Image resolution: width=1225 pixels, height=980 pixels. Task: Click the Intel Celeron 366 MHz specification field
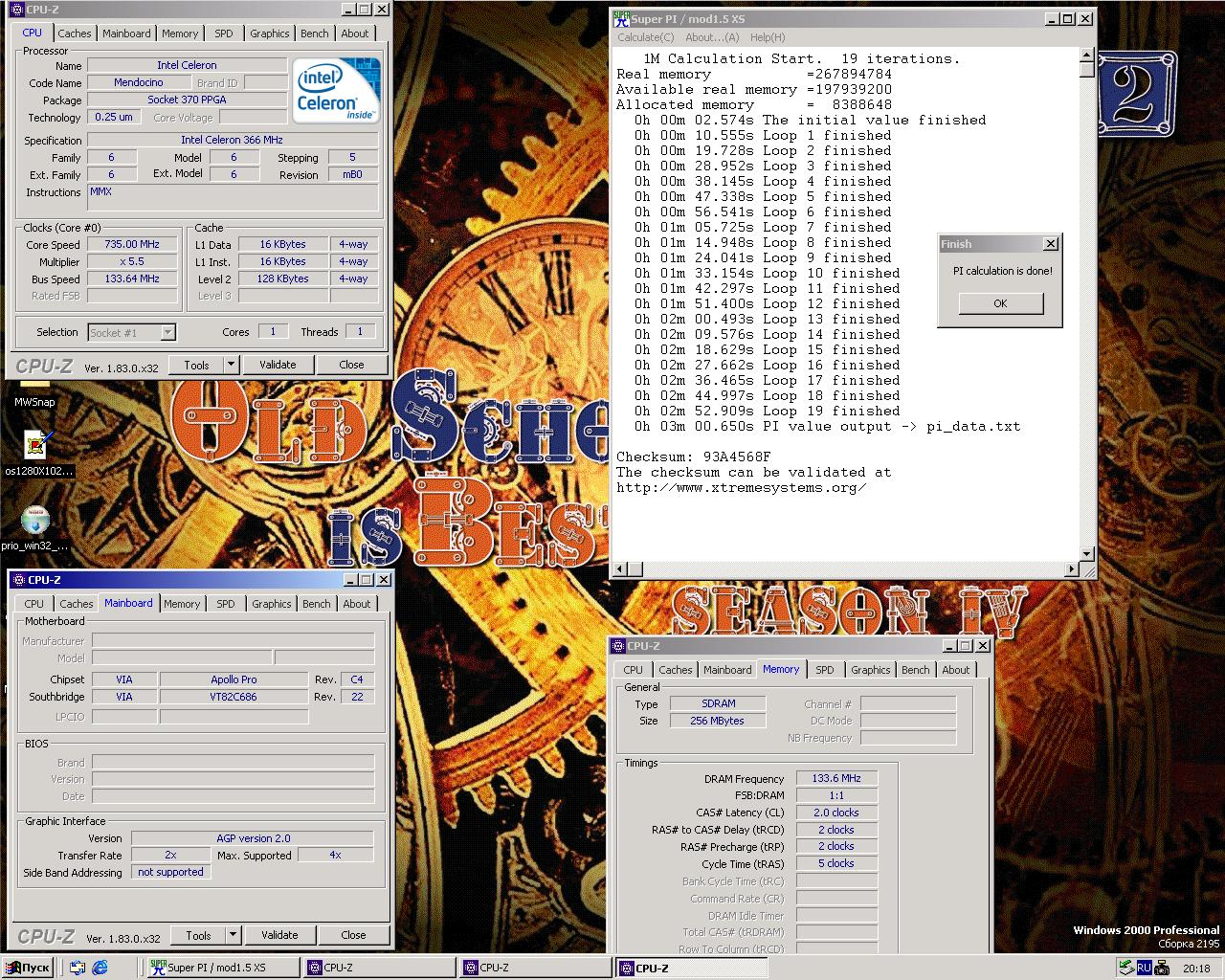(232, 140)
